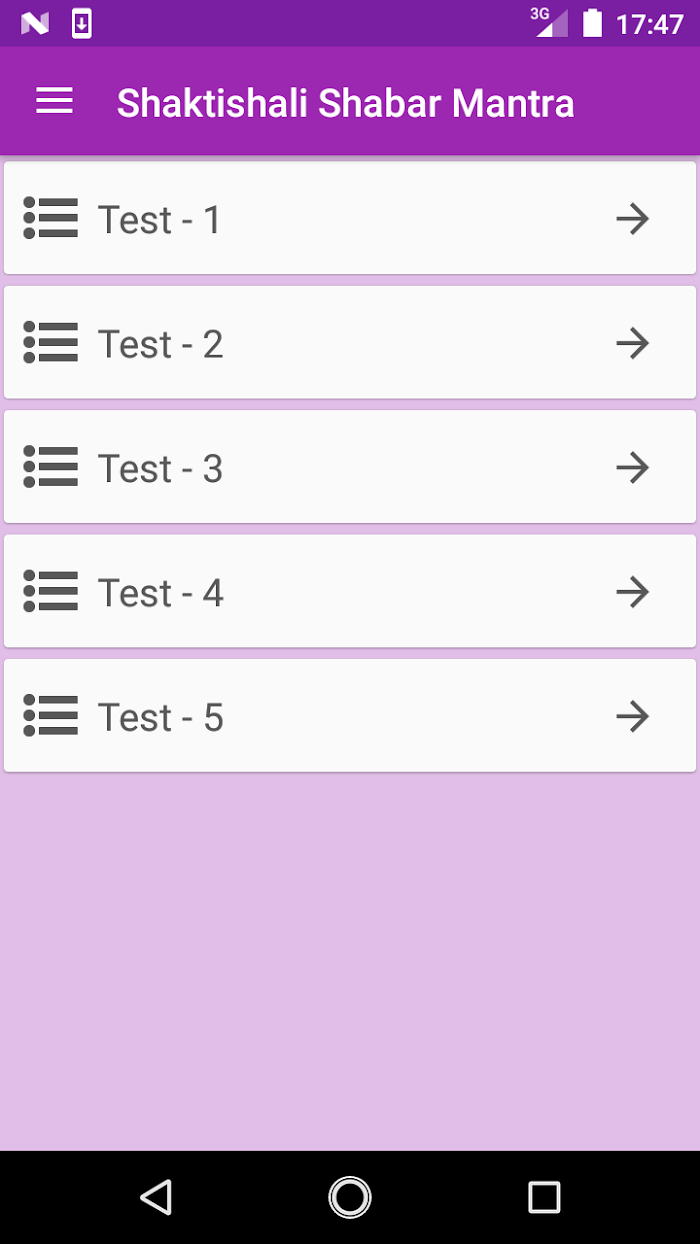Tap the recent apps square button
This screenshot has height=1244, width=700.
pyautogui.click(x=544, y=1197)
